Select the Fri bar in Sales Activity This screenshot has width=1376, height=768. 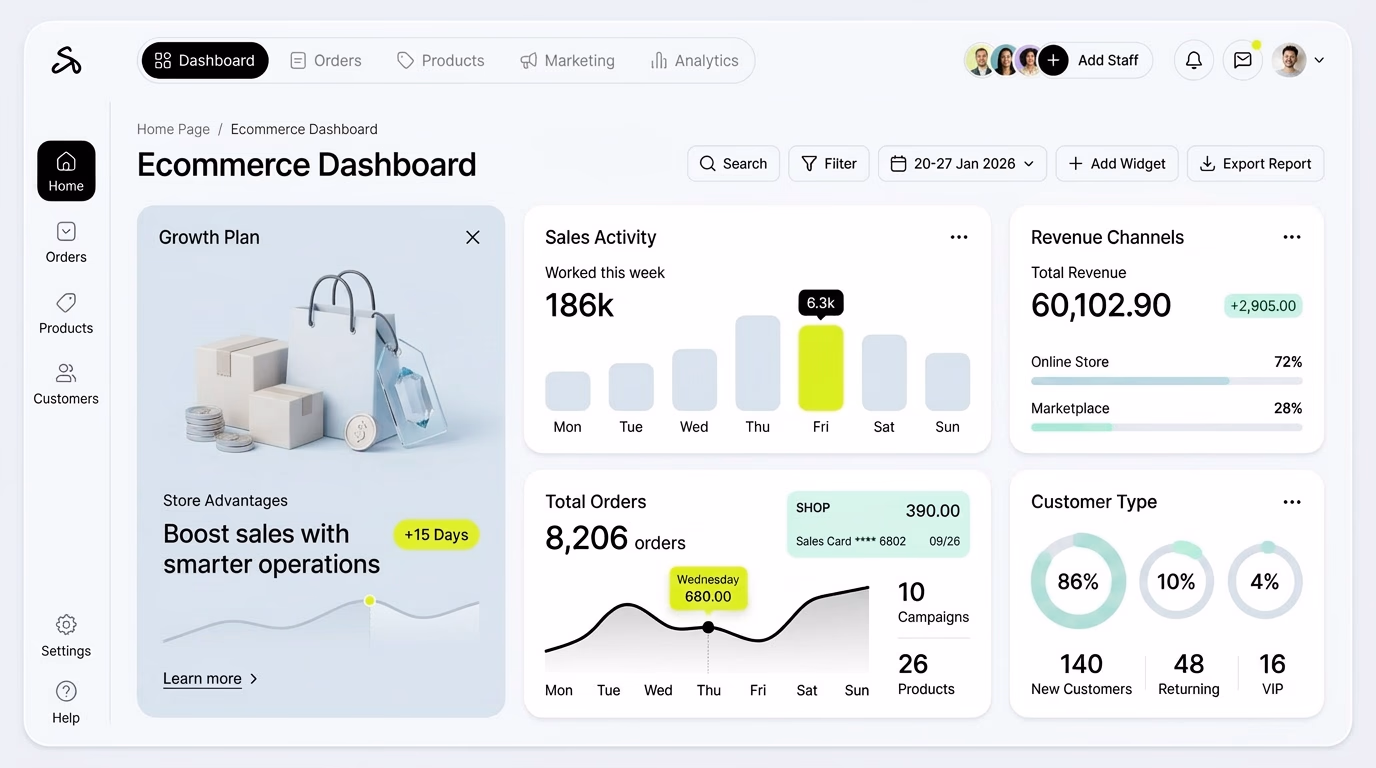click(820, 367)
